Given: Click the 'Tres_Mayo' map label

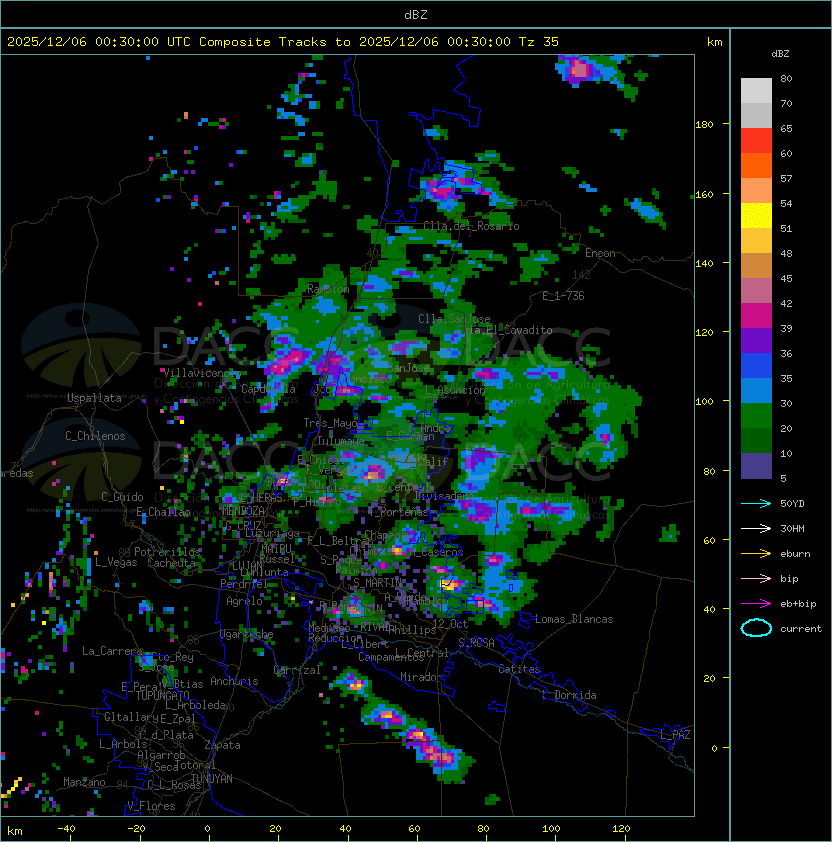Looking at the screenshot, I should point(330,423).
